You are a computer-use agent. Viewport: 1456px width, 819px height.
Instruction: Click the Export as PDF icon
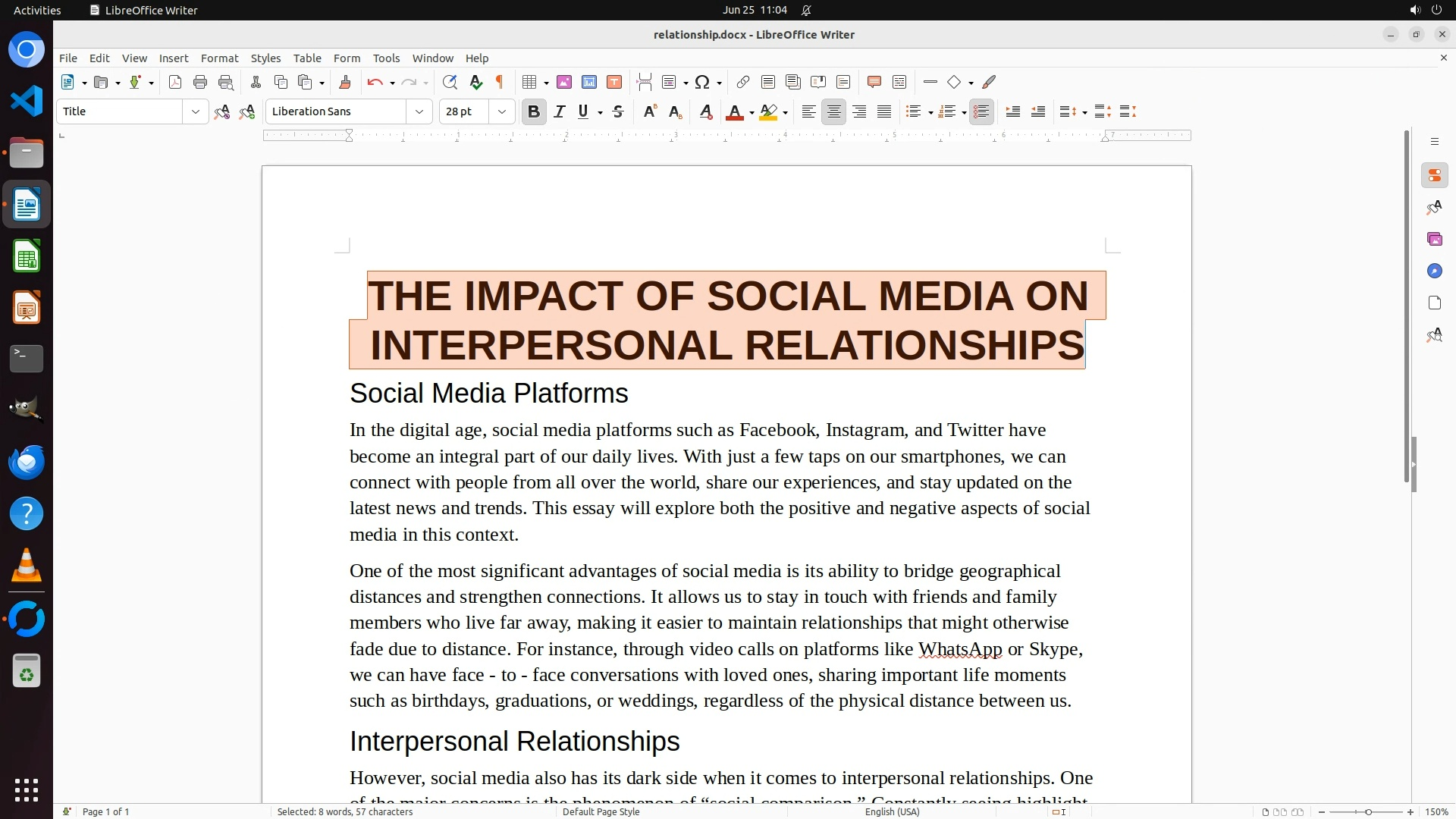(x=175, y=83)
